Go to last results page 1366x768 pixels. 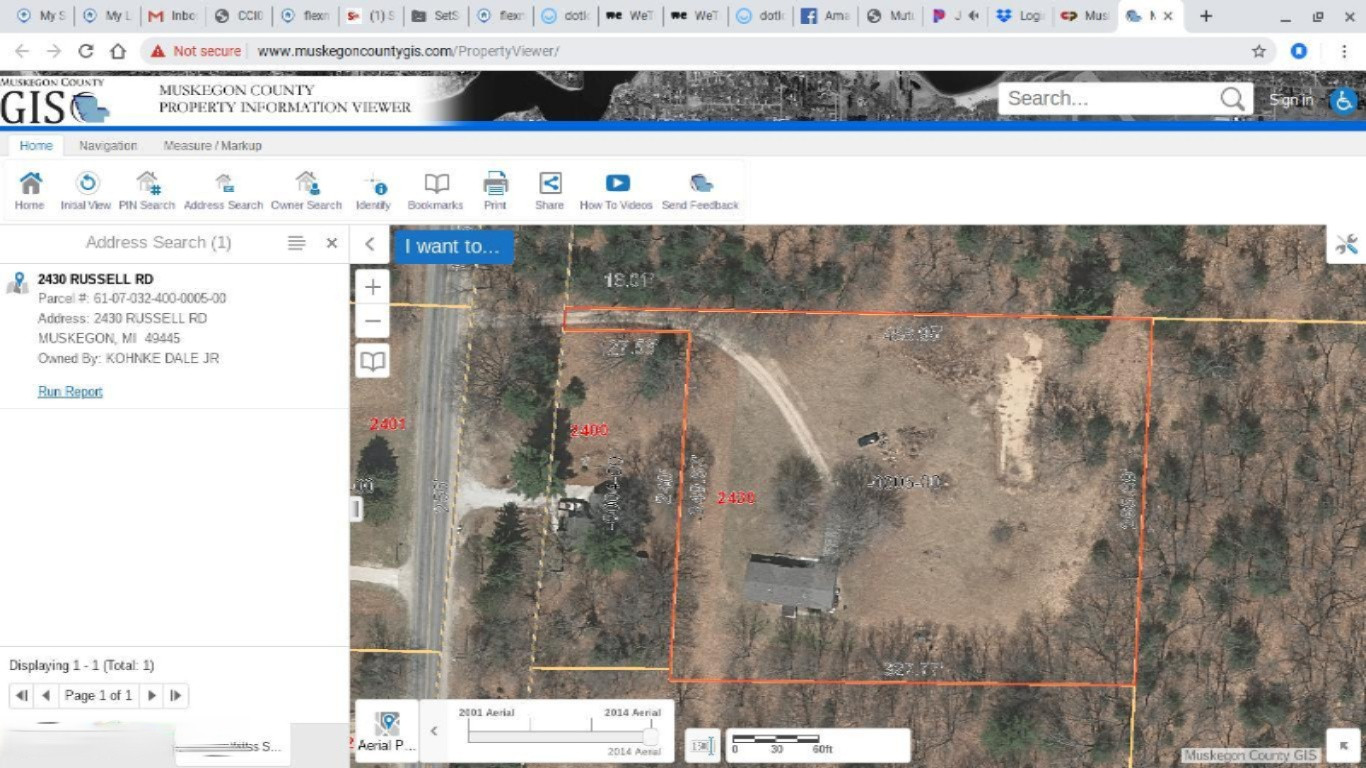tap(175, 696)
